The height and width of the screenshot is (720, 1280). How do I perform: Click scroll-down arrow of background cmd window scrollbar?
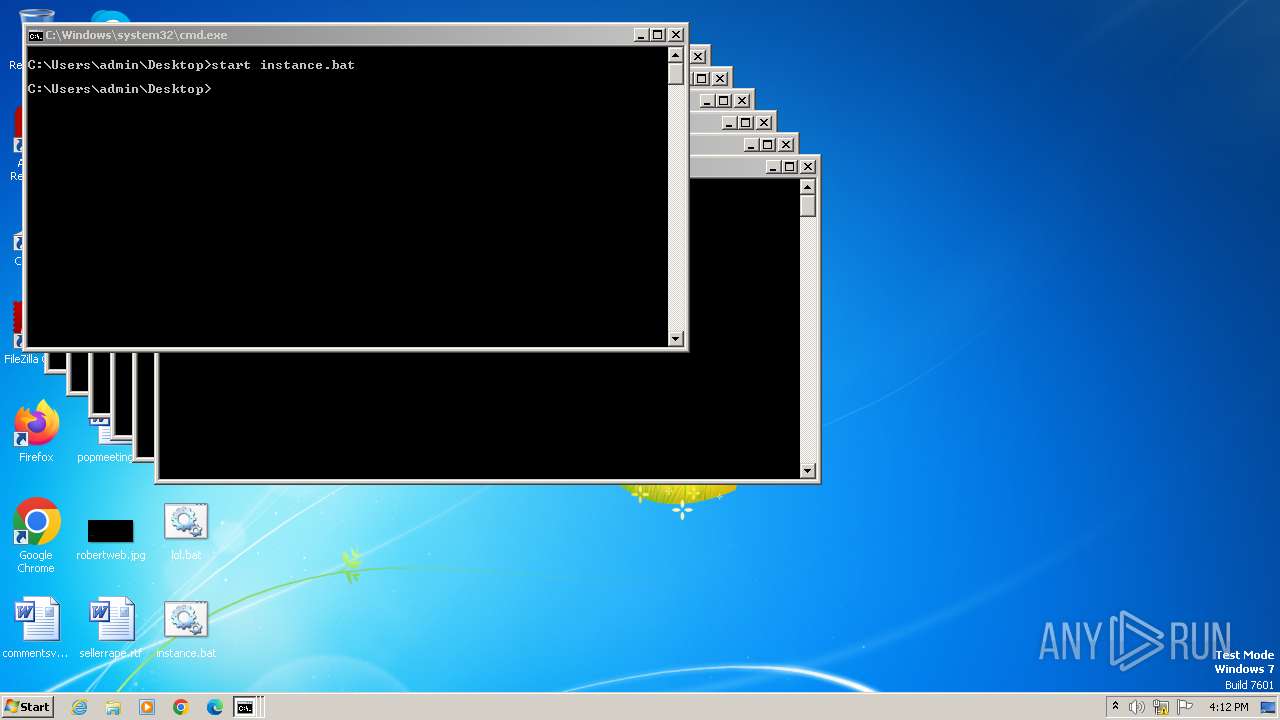click(808, 470)
